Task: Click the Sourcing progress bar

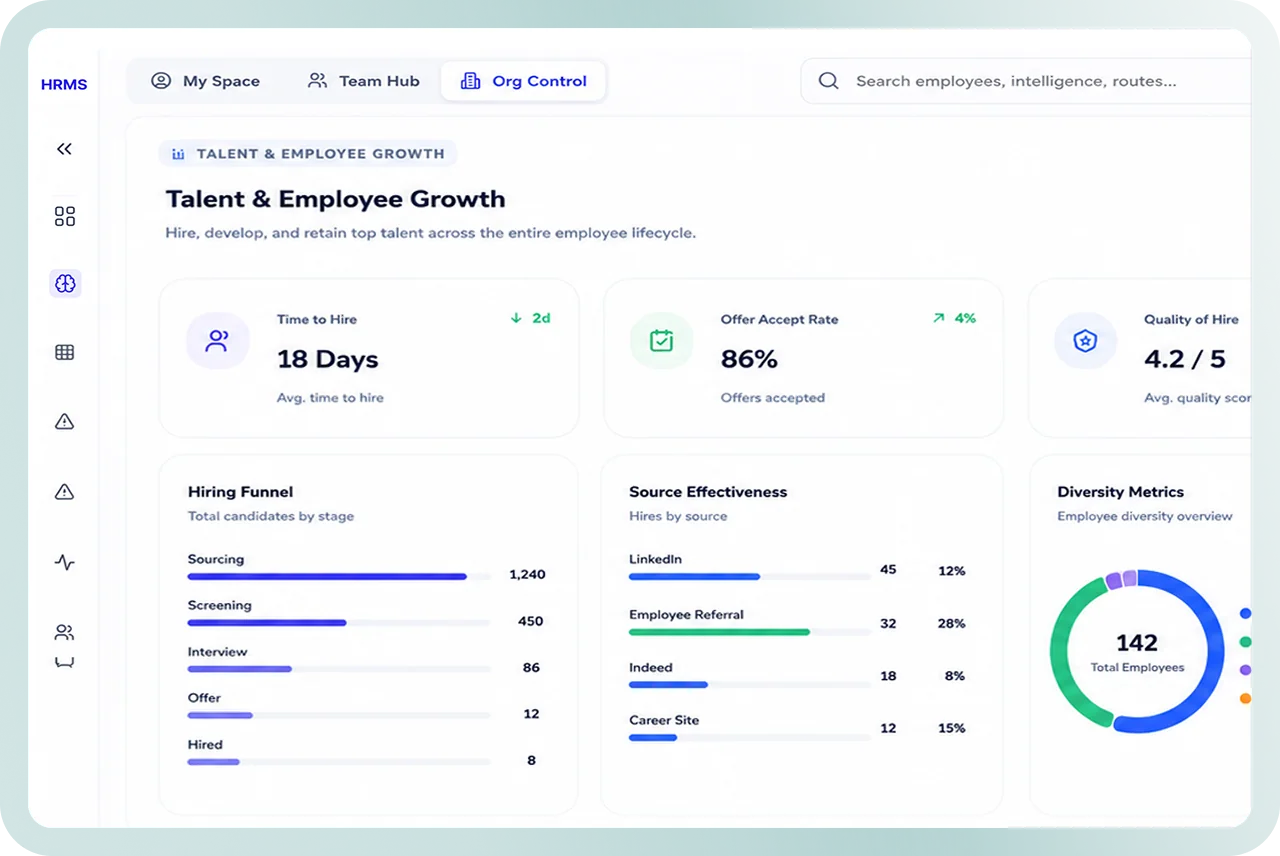Action: tap(338, 577)
